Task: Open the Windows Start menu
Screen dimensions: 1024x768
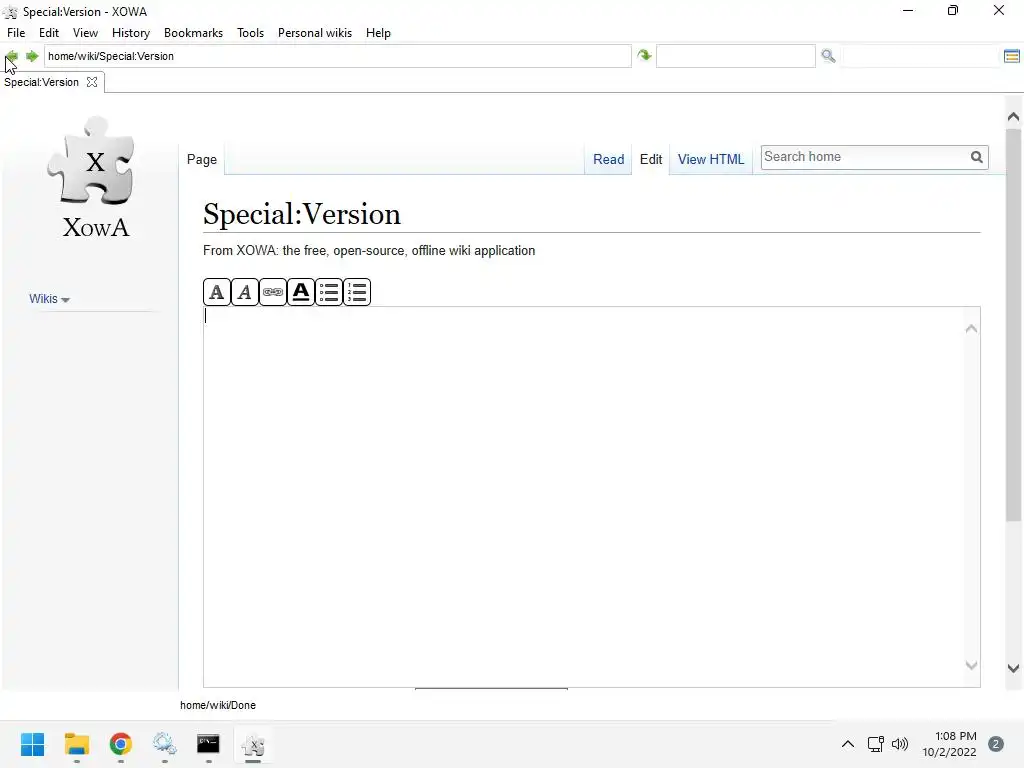Action: pos(33,744)
